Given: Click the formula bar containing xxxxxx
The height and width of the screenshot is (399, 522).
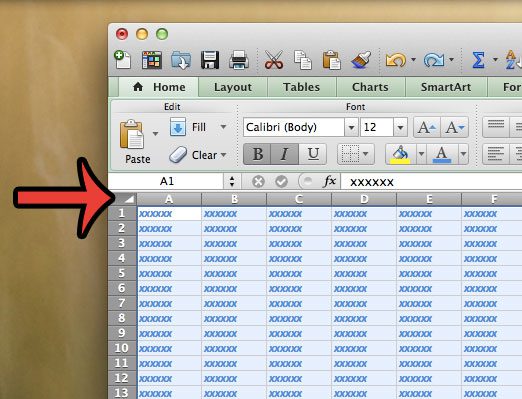Looking at the screenshot, I should (x=431, y=182).
